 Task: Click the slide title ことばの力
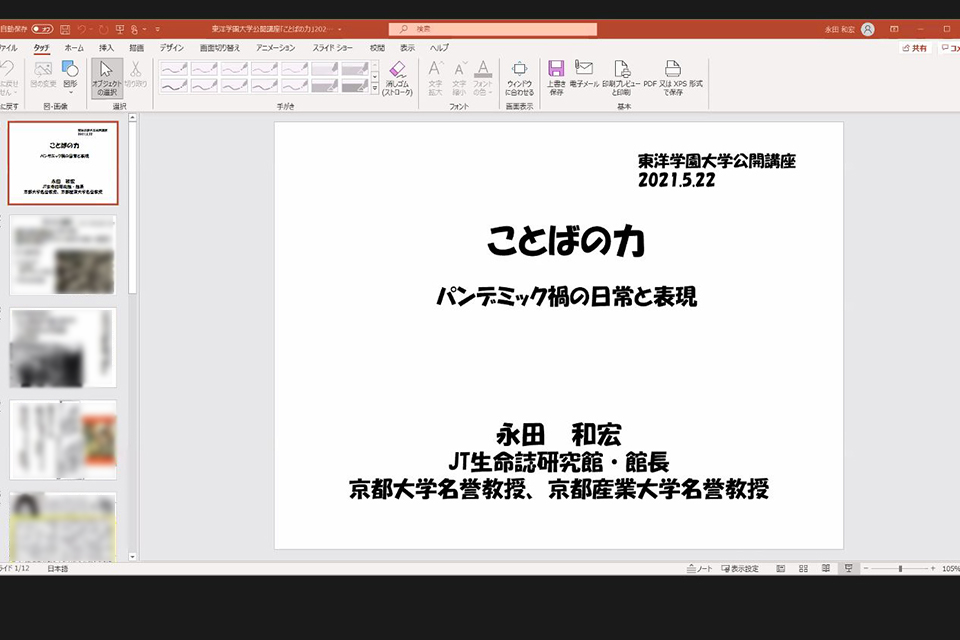tap(566, 240)
